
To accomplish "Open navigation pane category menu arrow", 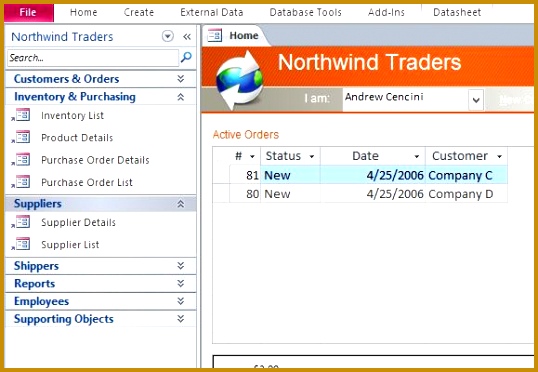I will pos(167,36).
